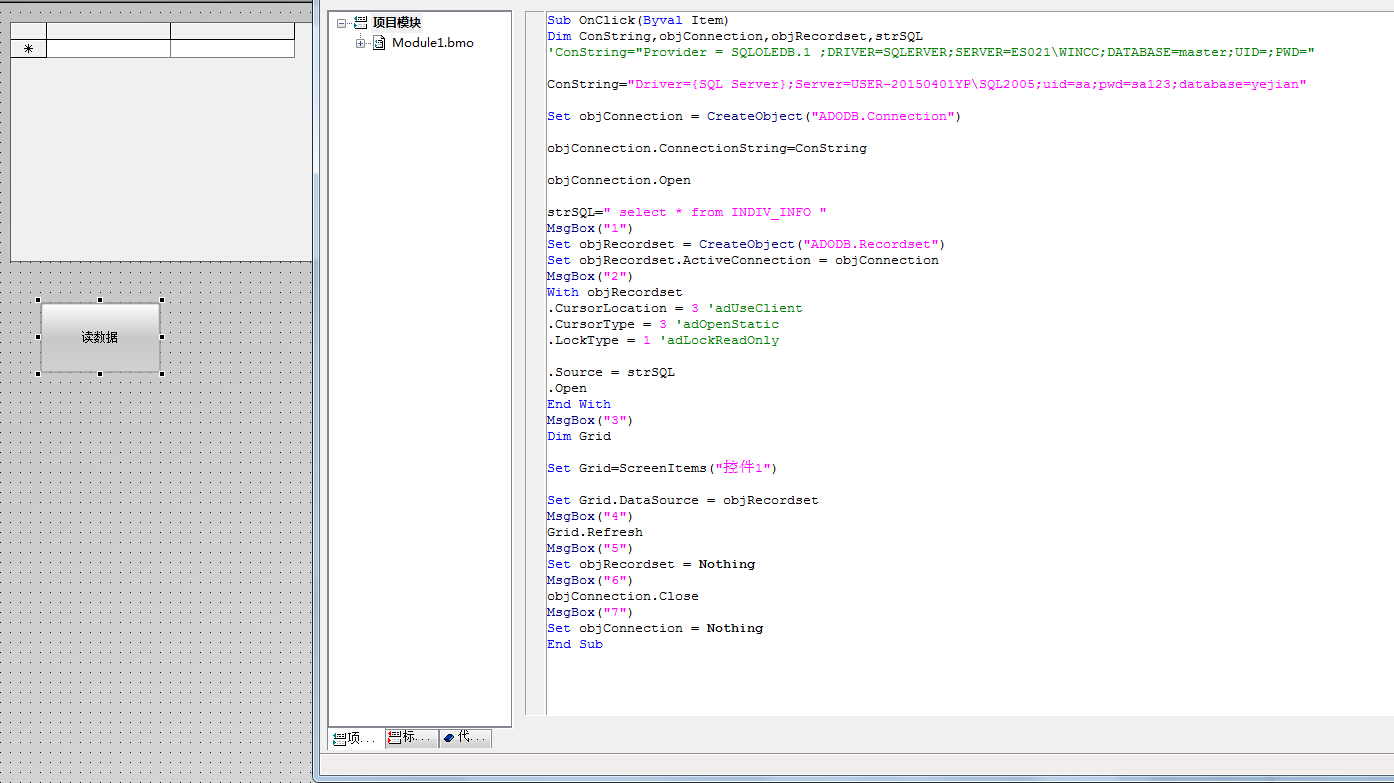Click the 项目模块 module icon
Image resolution: width=1394 pixels, height=783 pixels.
point(361,22)
